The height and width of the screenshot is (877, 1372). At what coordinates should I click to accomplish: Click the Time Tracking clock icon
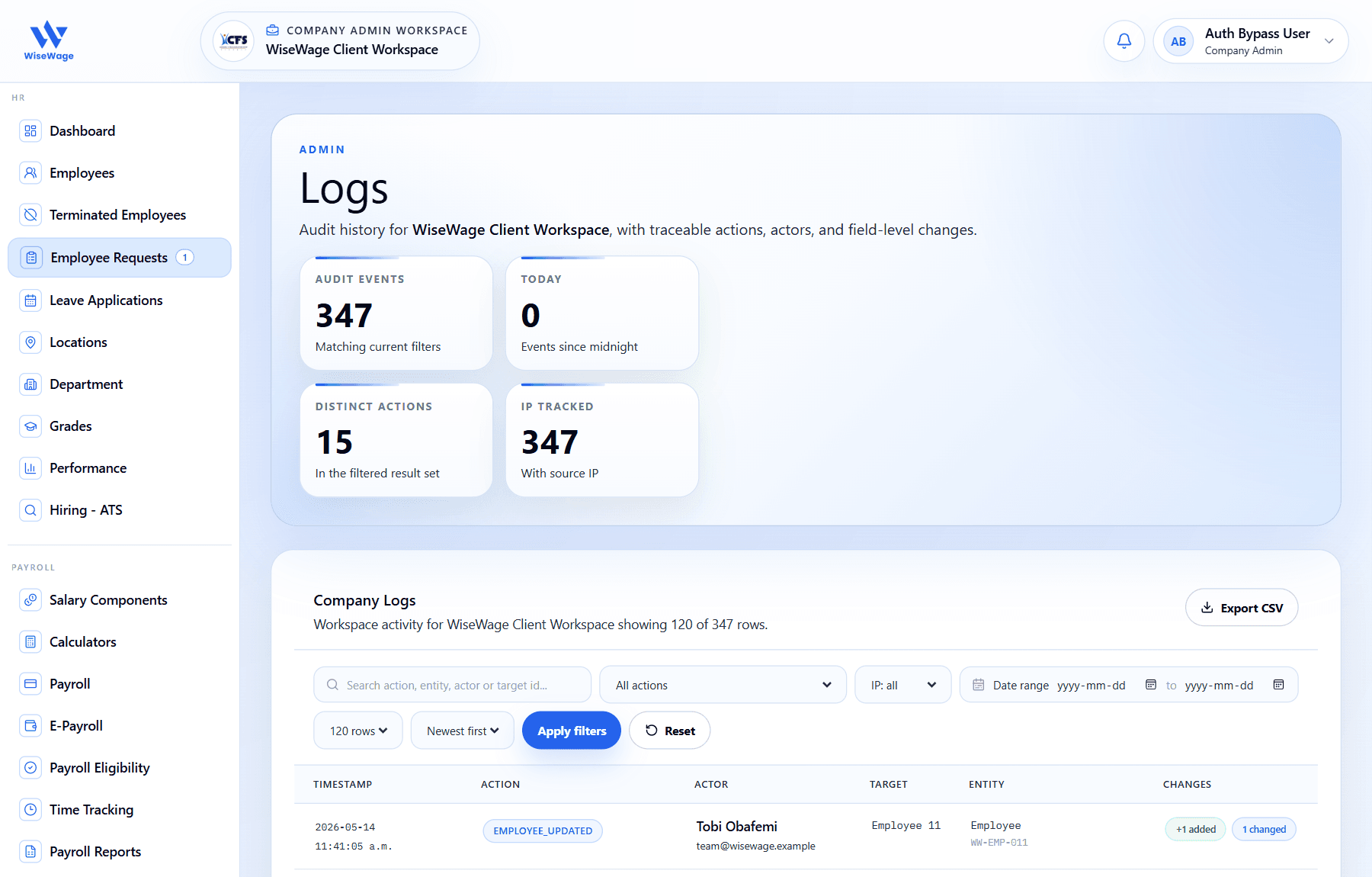30,810
